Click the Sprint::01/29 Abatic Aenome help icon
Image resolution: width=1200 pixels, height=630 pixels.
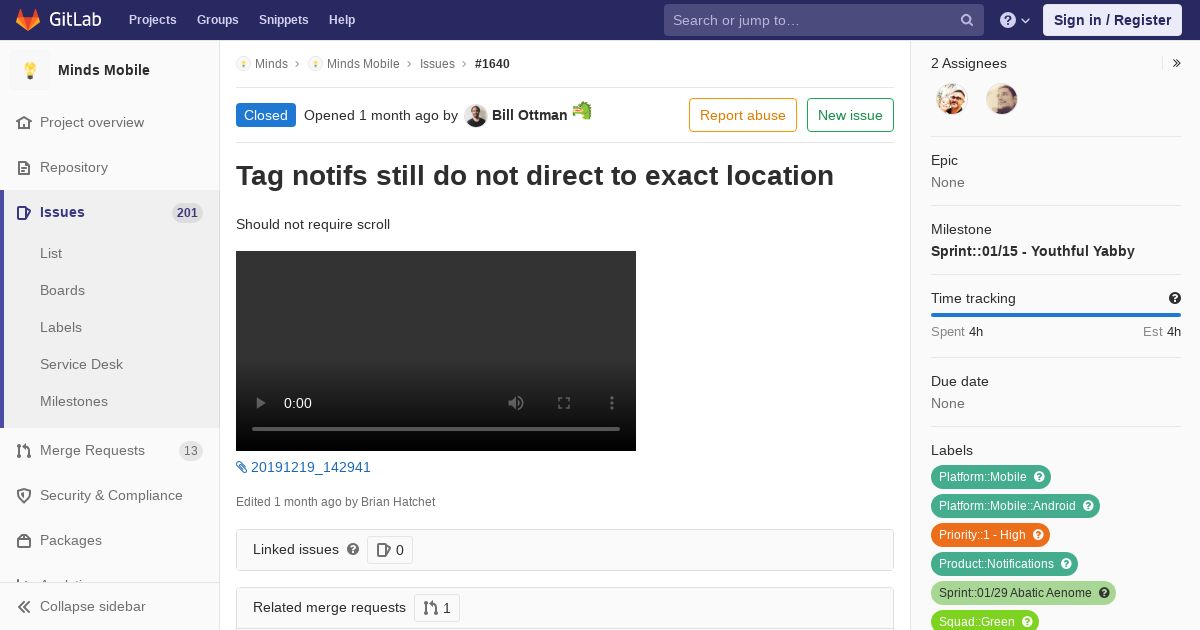[x=1104, y=593]
